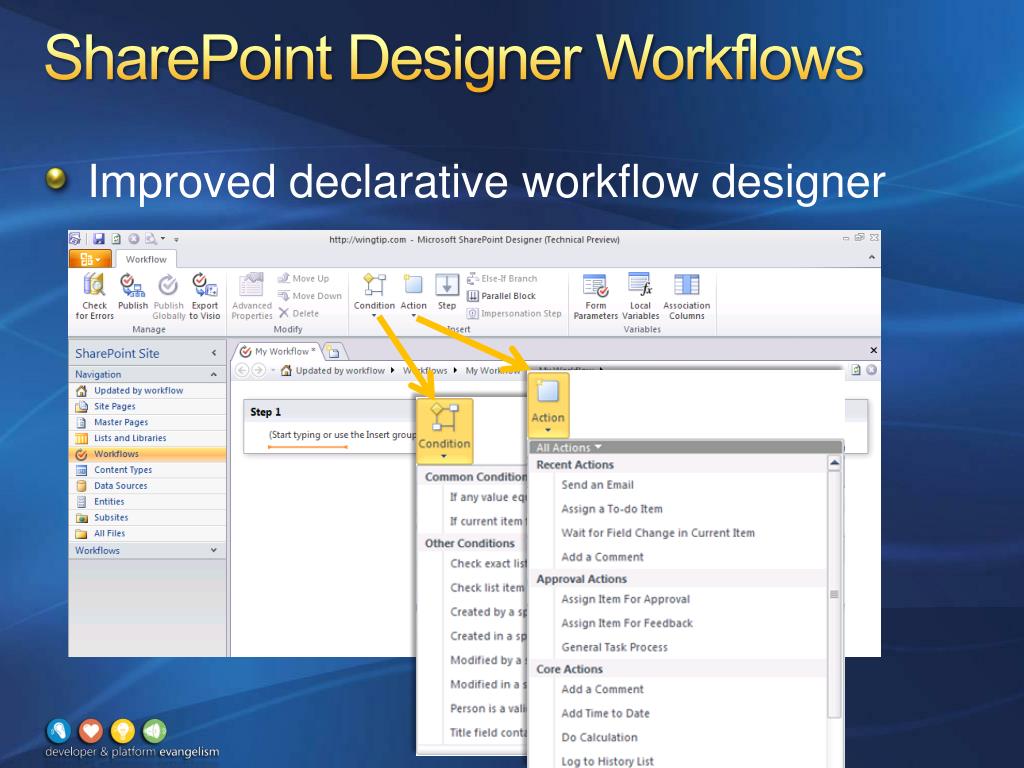Choose Assign Item For Approval
The image size is (1024, 768).
[626, 599]
